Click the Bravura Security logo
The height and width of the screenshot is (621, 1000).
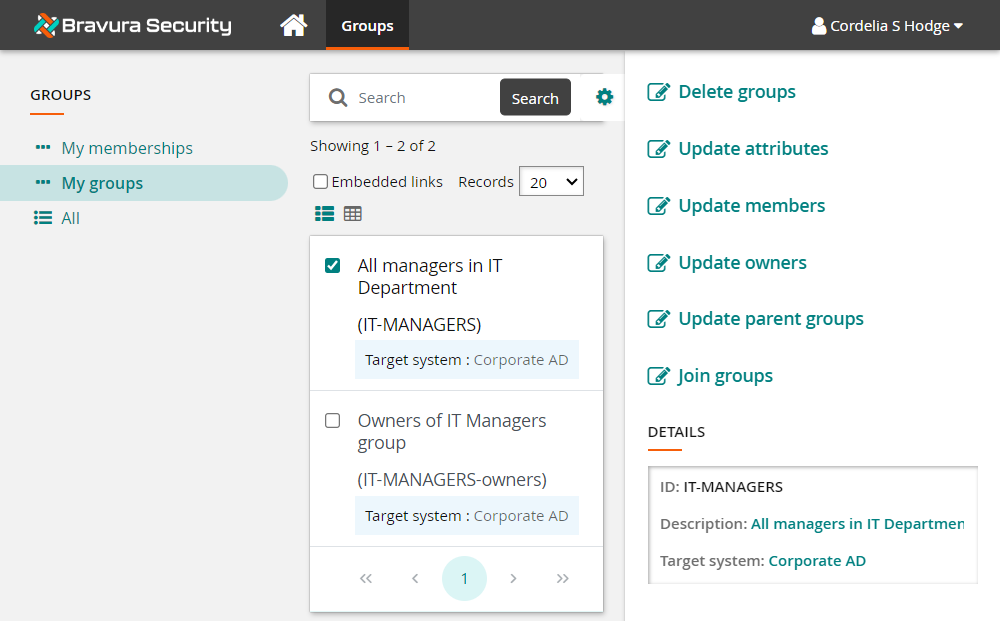click(132, 26)
